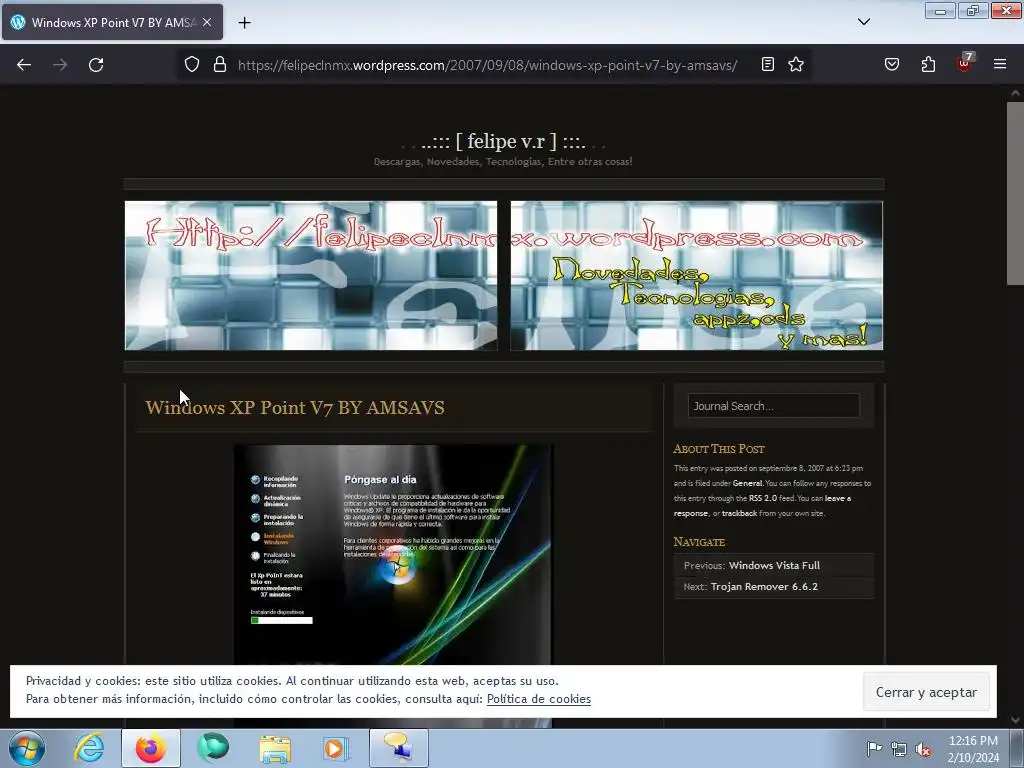Open Save to Pocket icon
The width and height of the screenshot is (1024, 768).
(892, 65)
